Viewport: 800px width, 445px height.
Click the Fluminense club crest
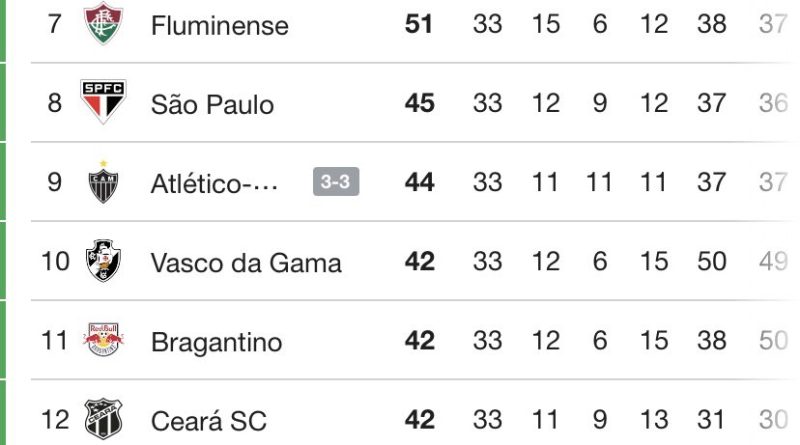point(101,24)
